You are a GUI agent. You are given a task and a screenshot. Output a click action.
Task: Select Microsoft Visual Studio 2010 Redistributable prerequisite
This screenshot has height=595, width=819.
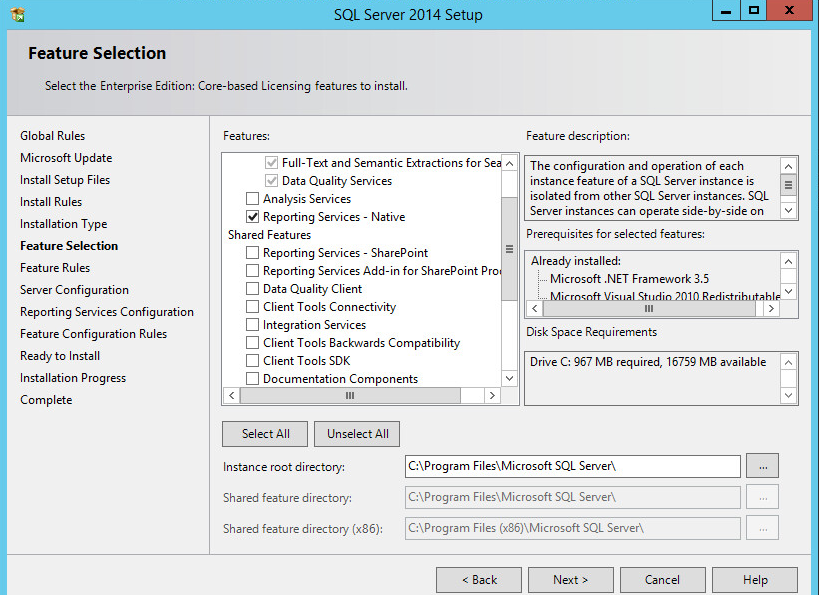pos(665,296)
